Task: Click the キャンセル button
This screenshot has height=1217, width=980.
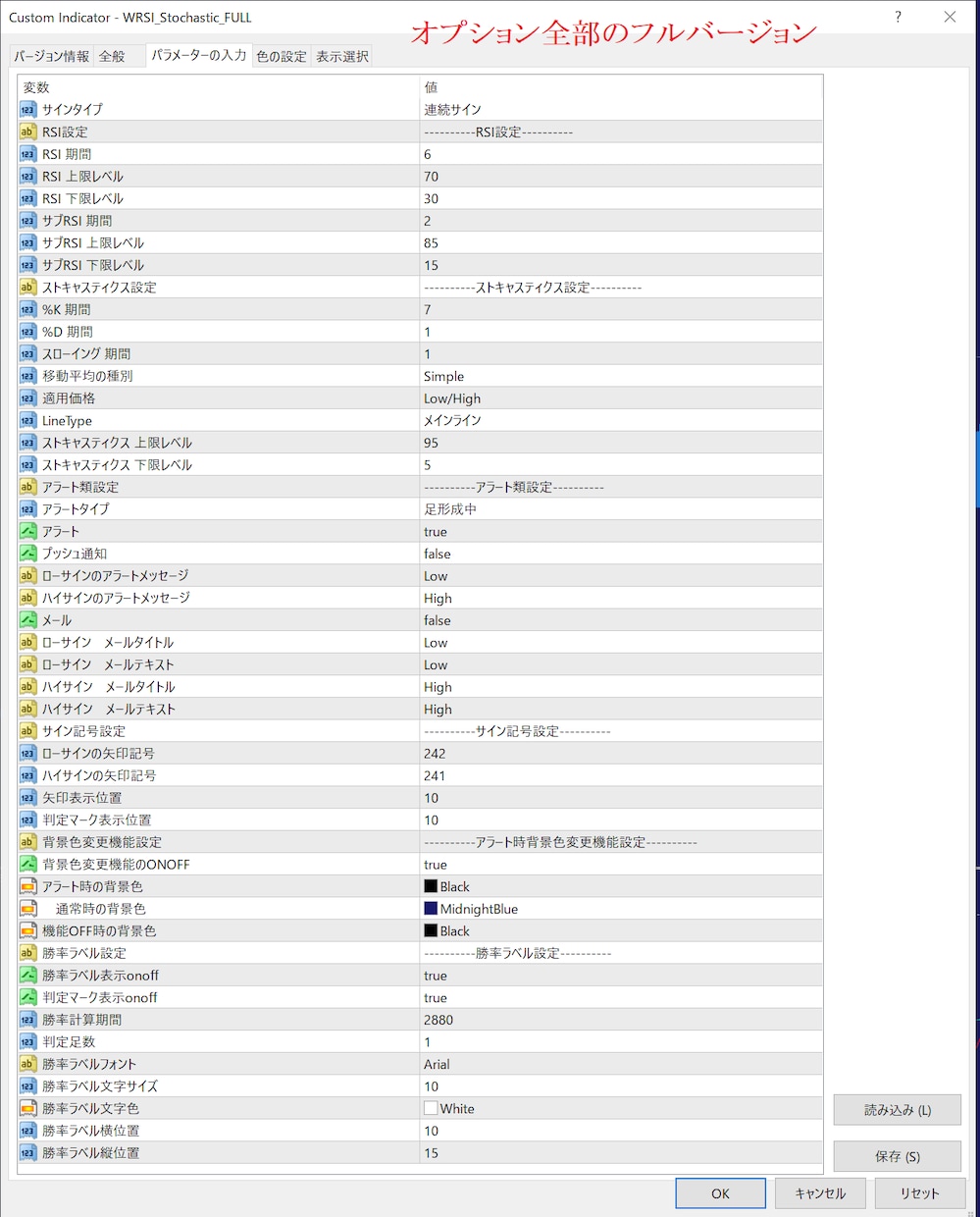Action: tap(820, 1193)
